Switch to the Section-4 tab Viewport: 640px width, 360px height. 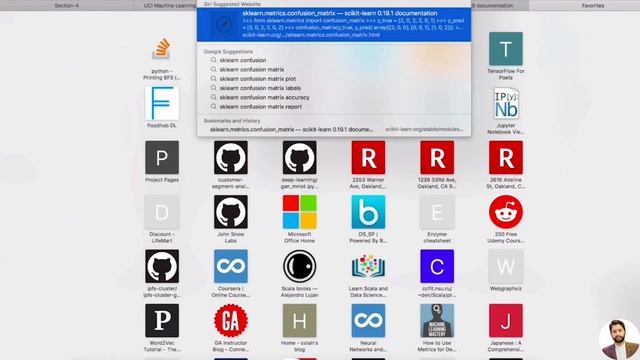point(67,5)
